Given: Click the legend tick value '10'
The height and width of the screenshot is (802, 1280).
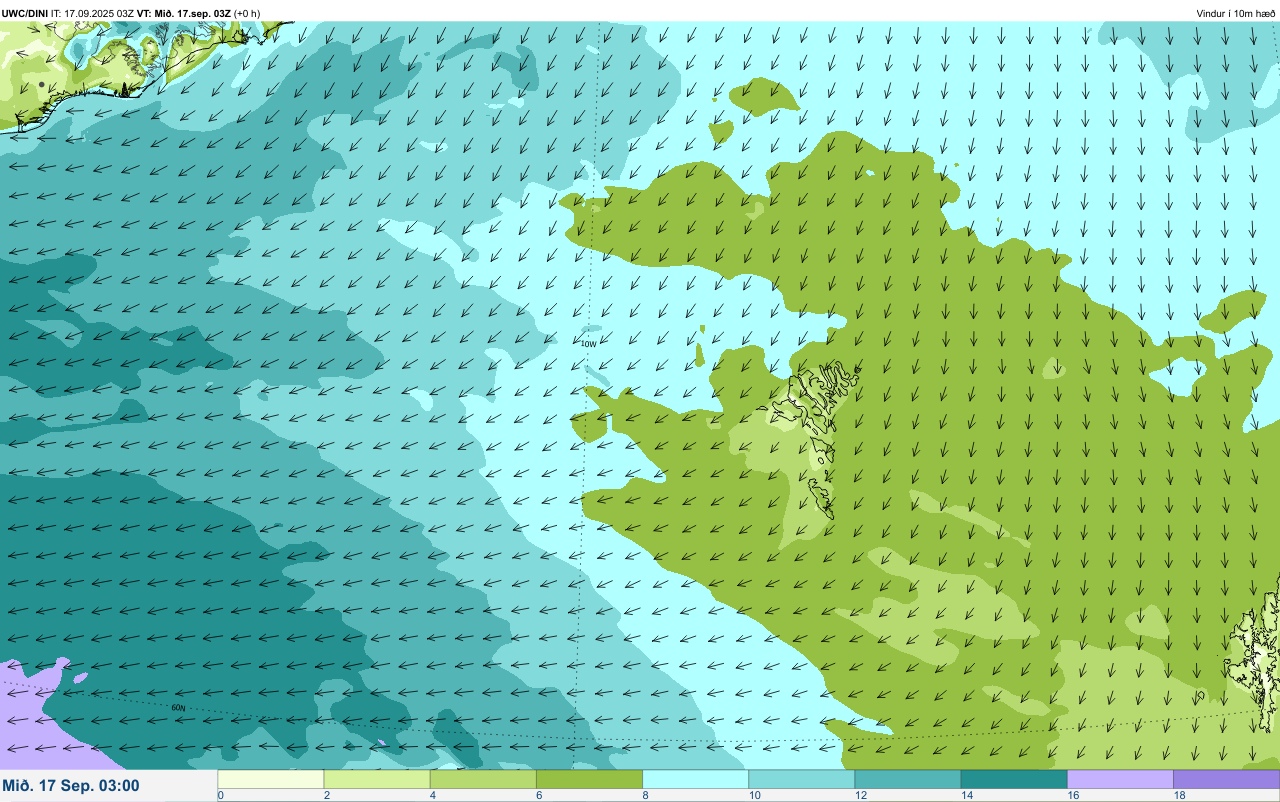Looking at the screenshot, I should tap(754, 796).
